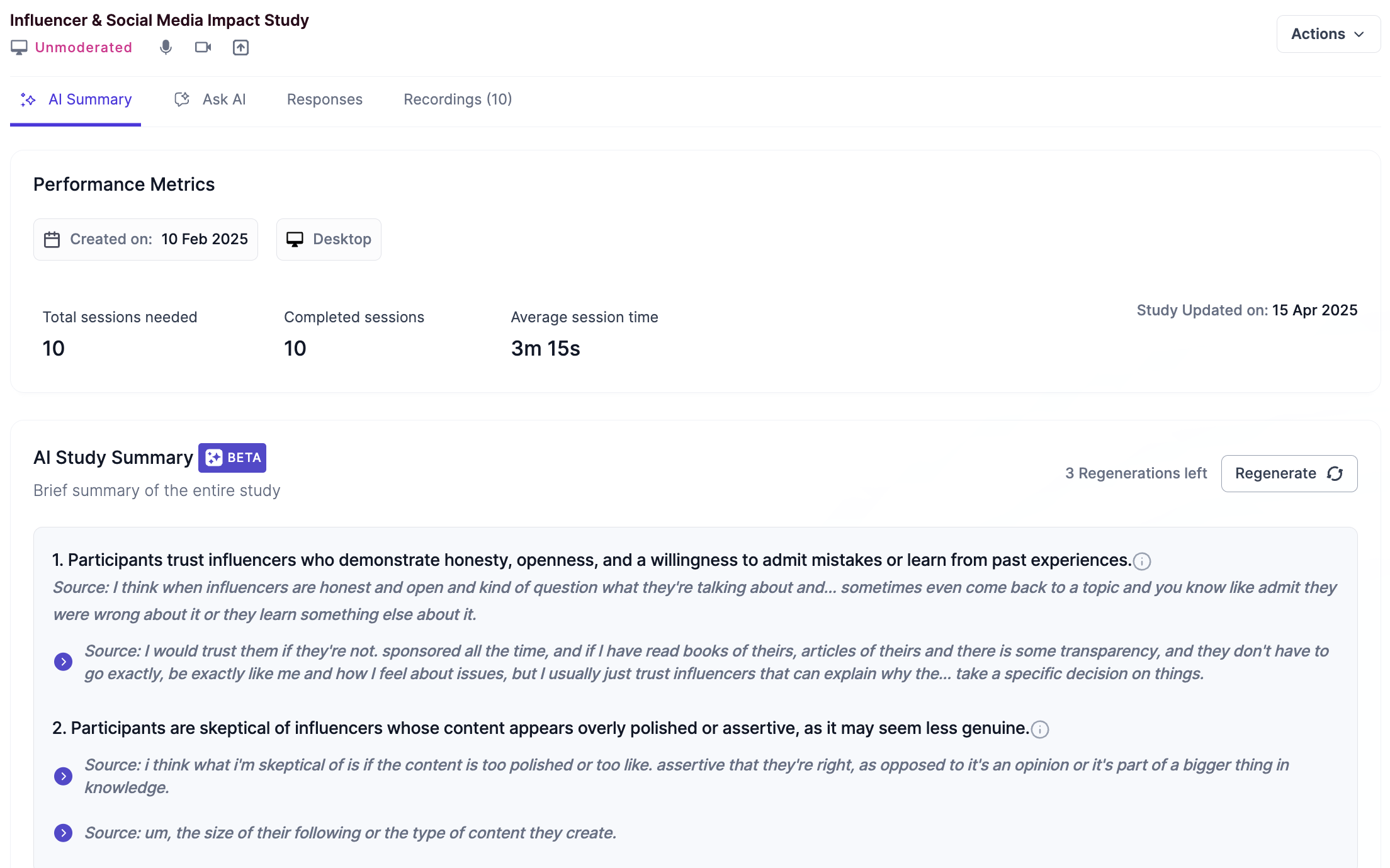Click calendar icon in Created on chip
Viewport: 1390px width, 868px height.
(52, 239)
